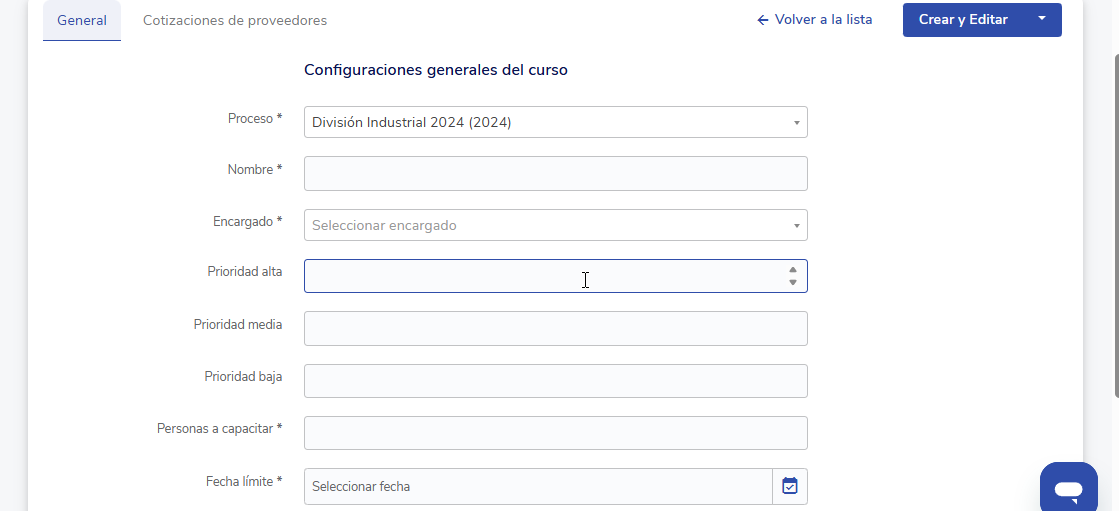This screenshot has width=1119, height=511.
Task: Decrease Prioridad alta with down arrow
Action: 793,283
